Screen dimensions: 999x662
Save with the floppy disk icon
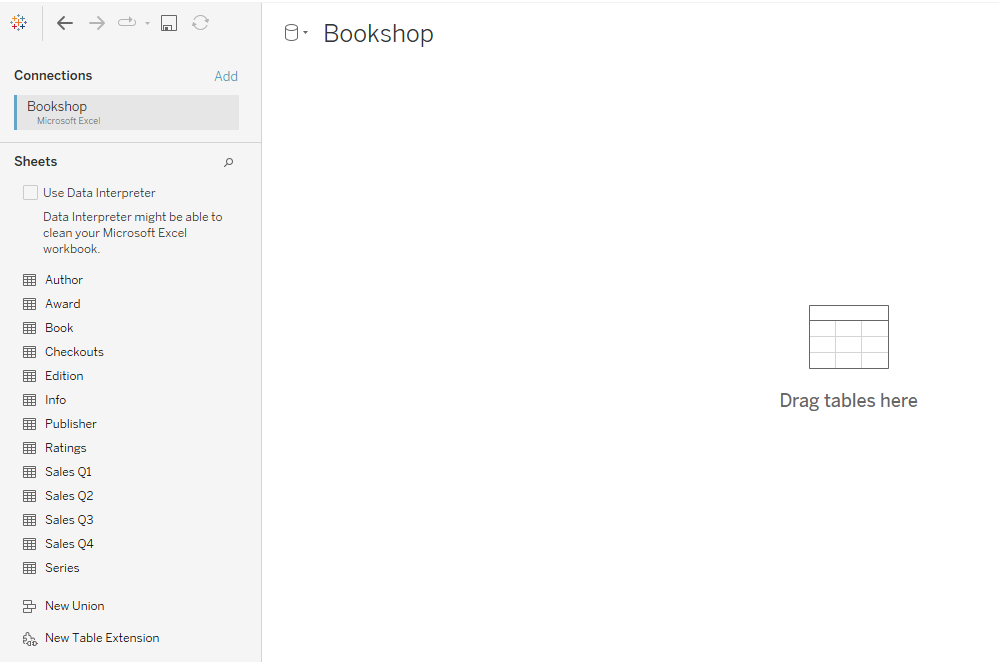[169, 24]
